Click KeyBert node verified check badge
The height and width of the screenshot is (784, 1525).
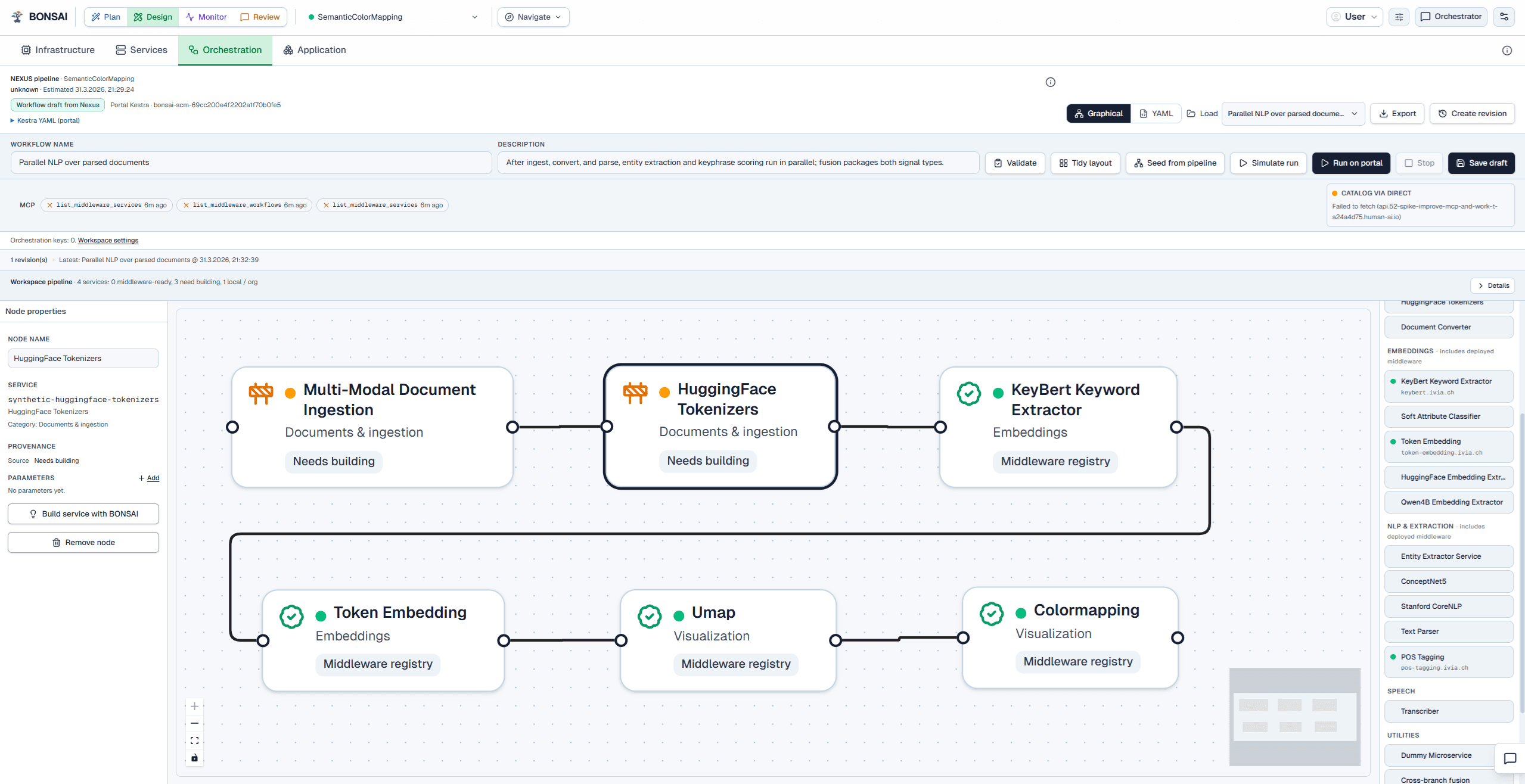968,393
